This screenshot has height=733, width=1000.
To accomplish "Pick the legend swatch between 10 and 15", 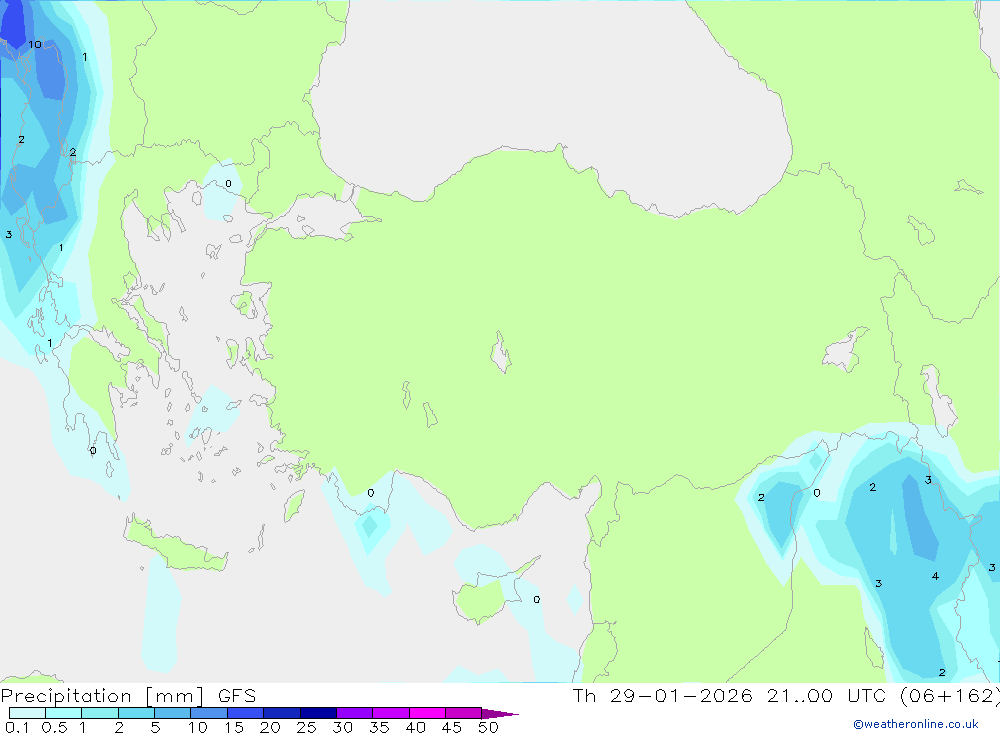I will [x=209, y=713].
